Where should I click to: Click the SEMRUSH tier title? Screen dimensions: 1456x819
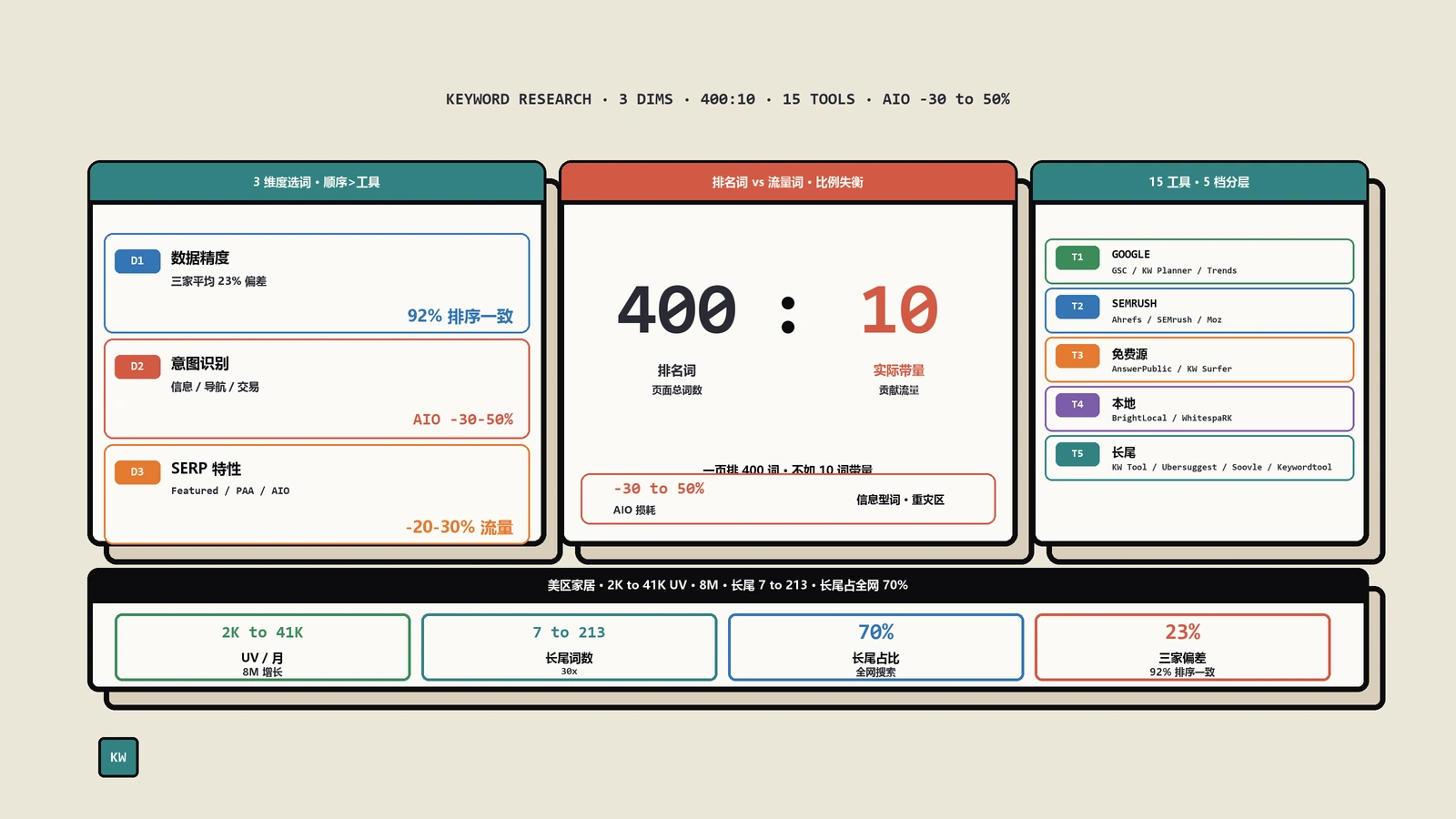(1134, 304)
